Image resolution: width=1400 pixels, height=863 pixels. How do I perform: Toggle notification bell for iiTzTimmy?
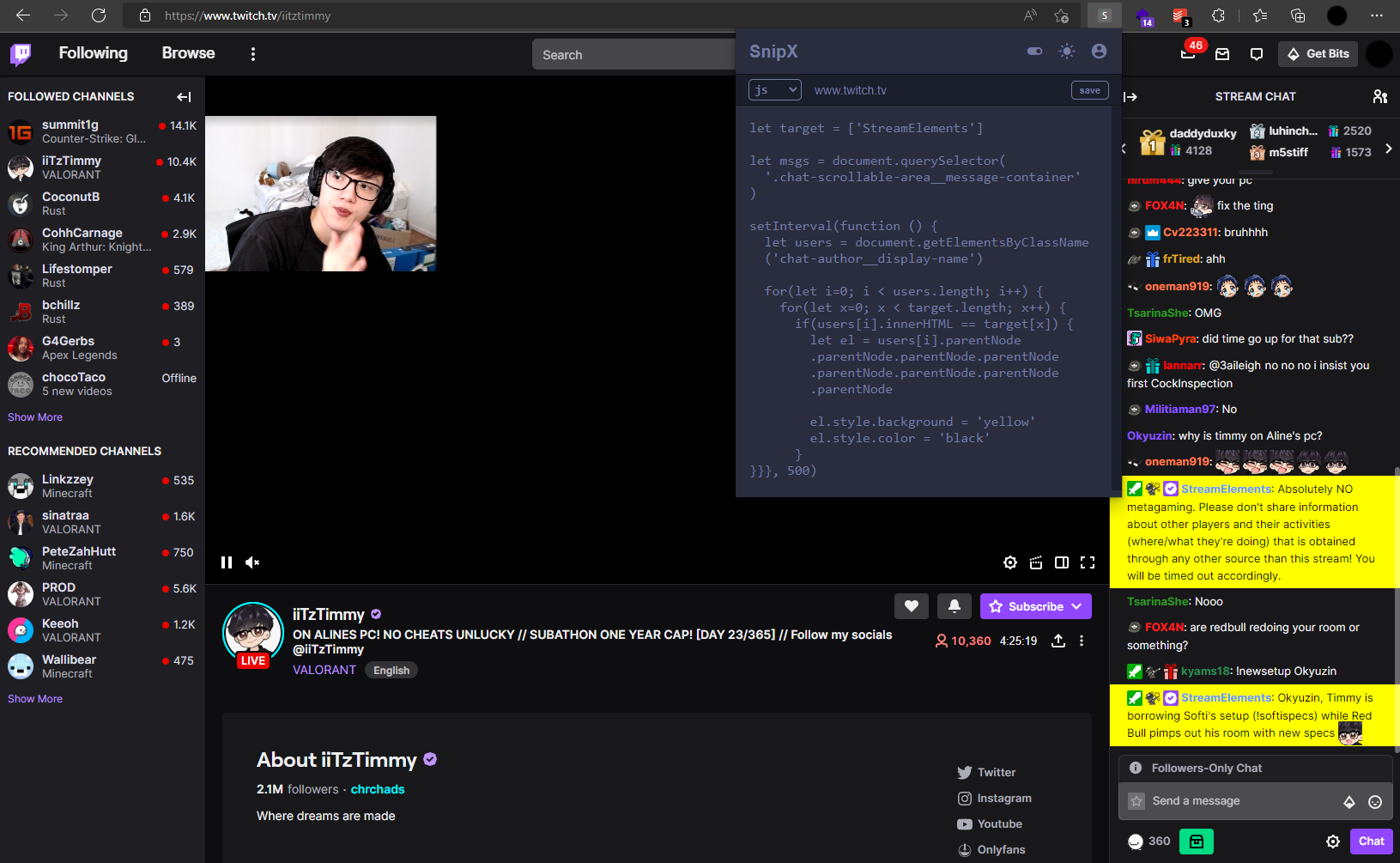tap(955, 606)
